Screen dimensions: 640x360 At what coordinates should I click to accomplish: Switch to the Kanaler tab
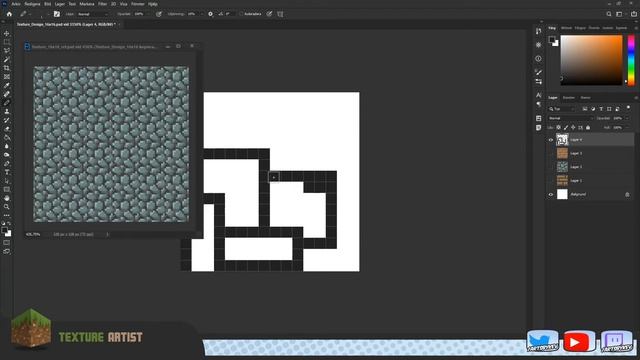pos(569,98)
